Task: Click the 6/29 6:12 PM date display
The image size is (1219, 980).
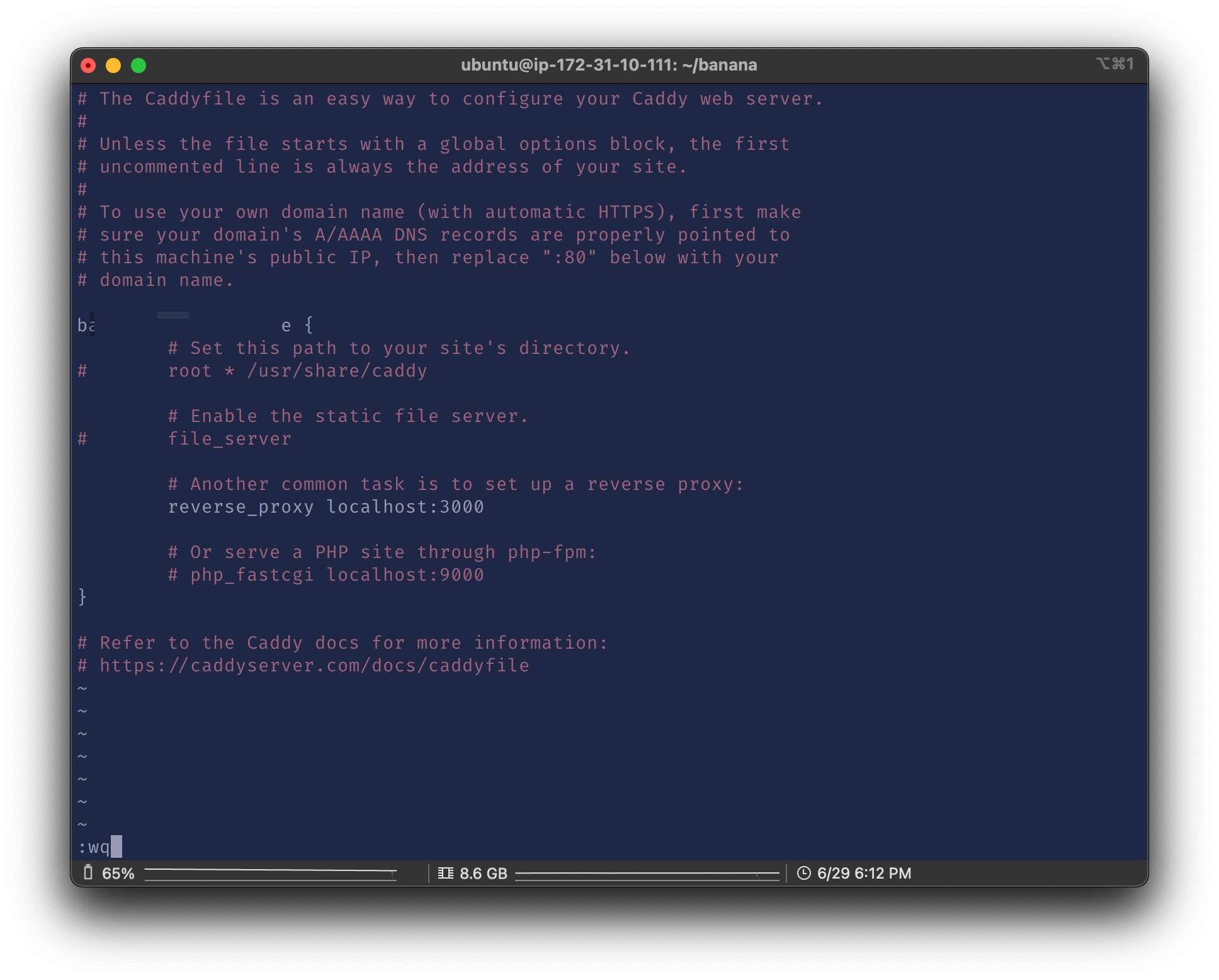Action: 864,874
